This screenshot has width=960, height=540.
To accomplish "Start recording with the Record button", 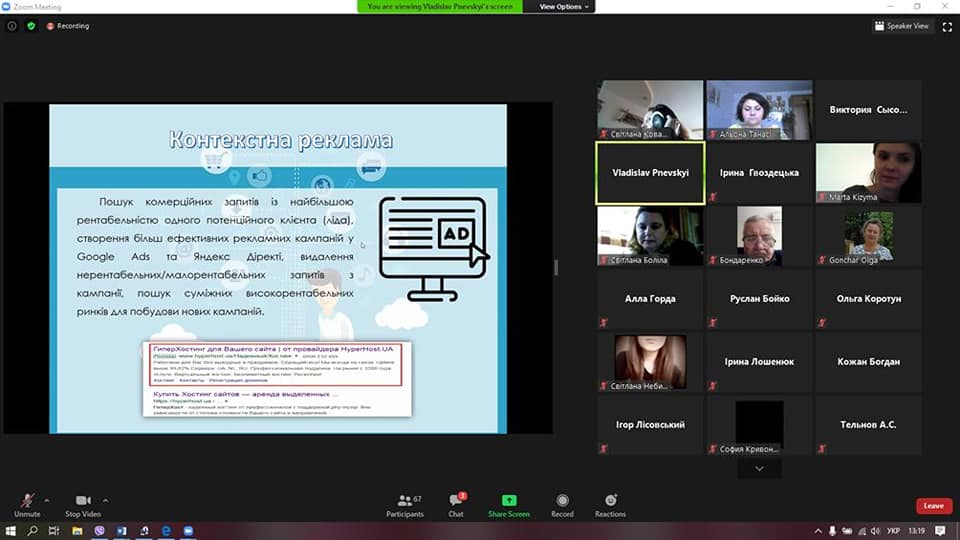I will point(562,502).
